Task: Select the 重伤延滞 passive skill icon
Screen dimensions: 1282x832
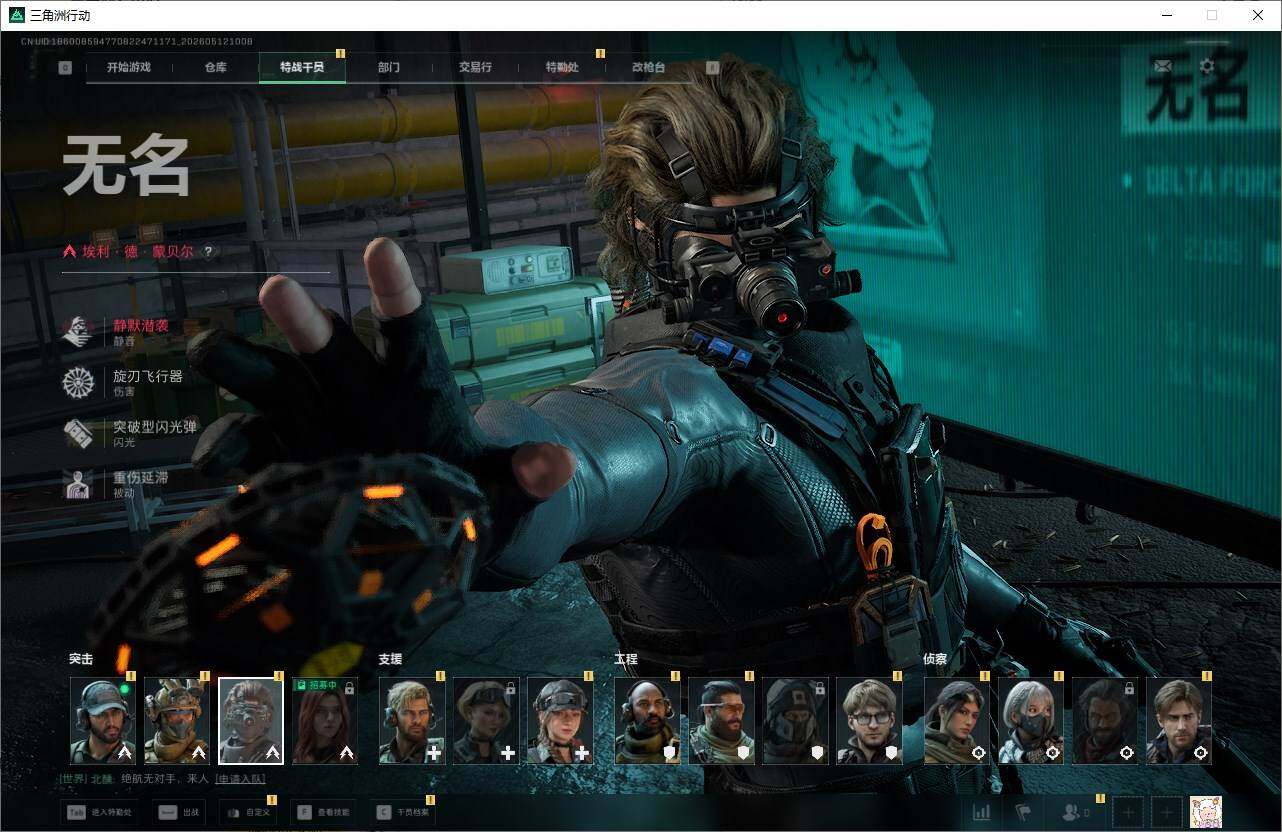Action: (77, 484)
